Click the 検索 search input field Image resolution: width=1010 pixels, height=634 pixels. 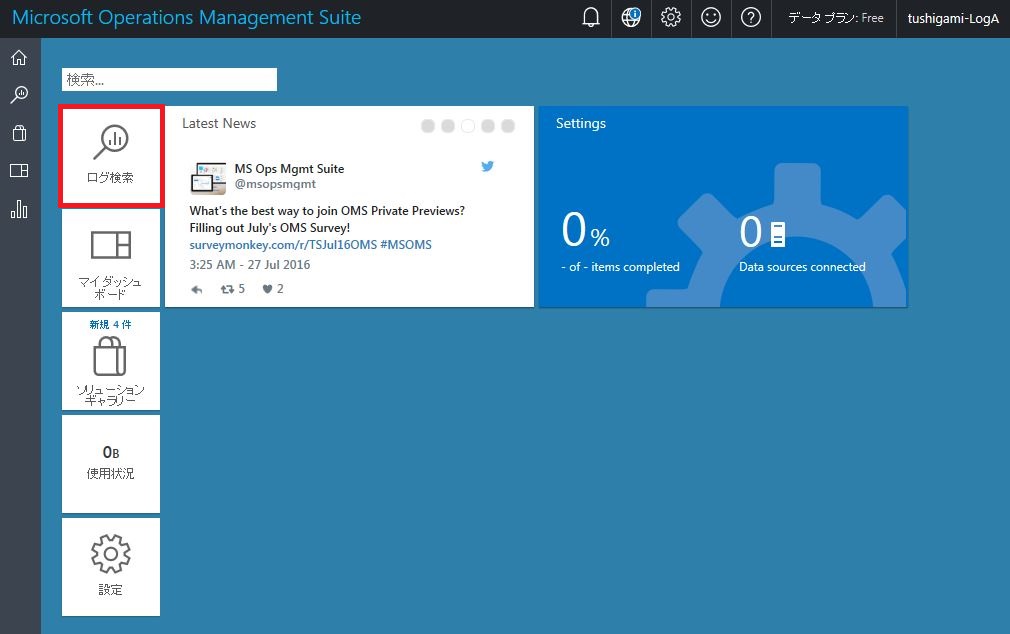click(169, 79)
